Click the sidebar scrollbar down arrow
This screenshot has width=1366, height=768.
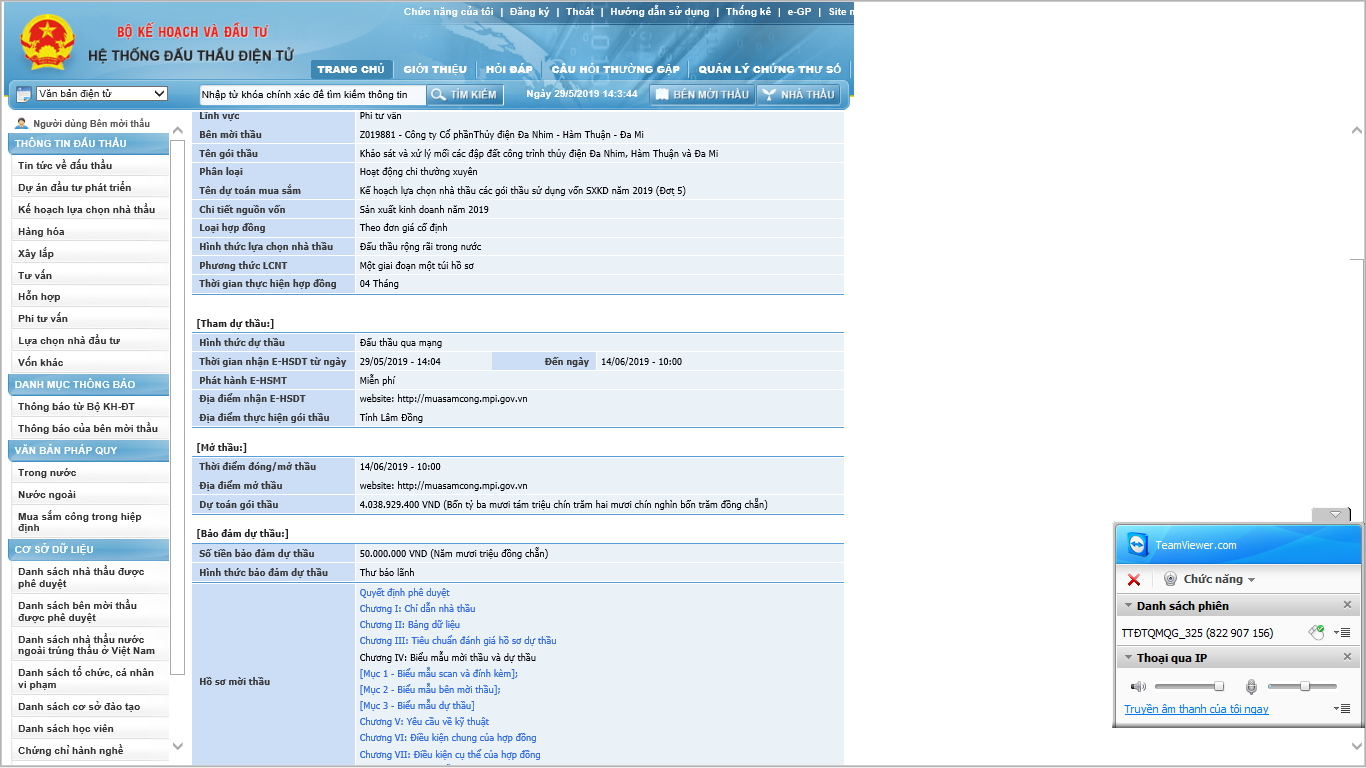178,746
